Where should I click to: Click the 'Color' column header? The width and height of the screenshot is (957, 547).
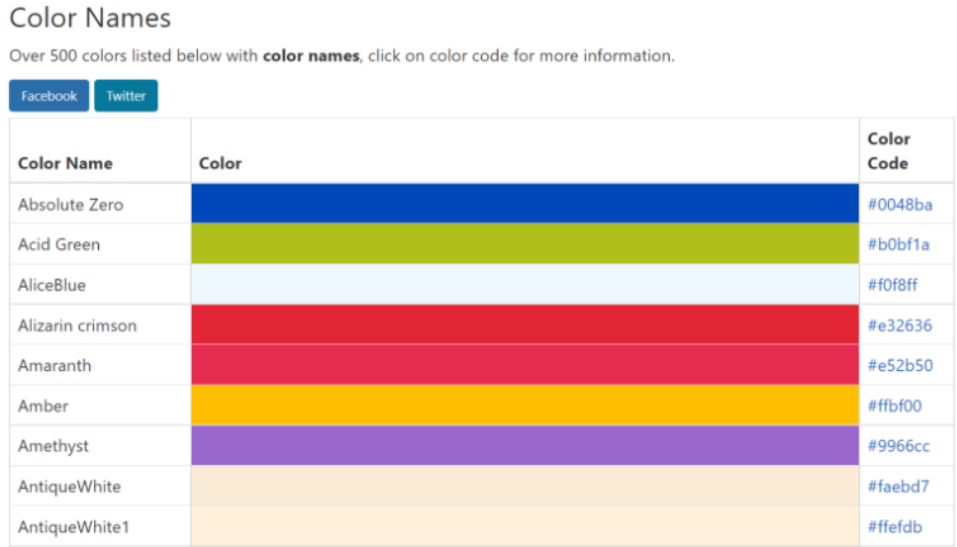(525, 151)
